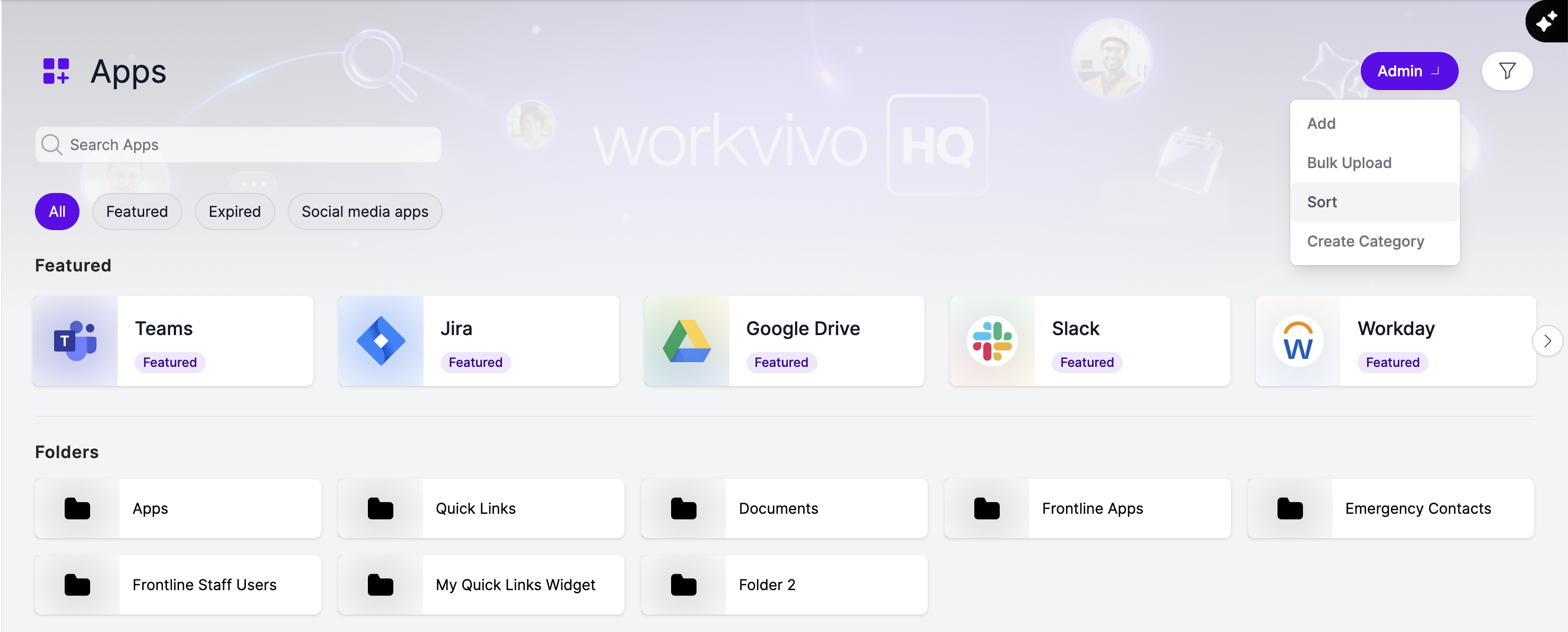Click the Featured section heading
Image resolution: width=1568 pixels, height=632 pixels.
(x=73, y=266)
